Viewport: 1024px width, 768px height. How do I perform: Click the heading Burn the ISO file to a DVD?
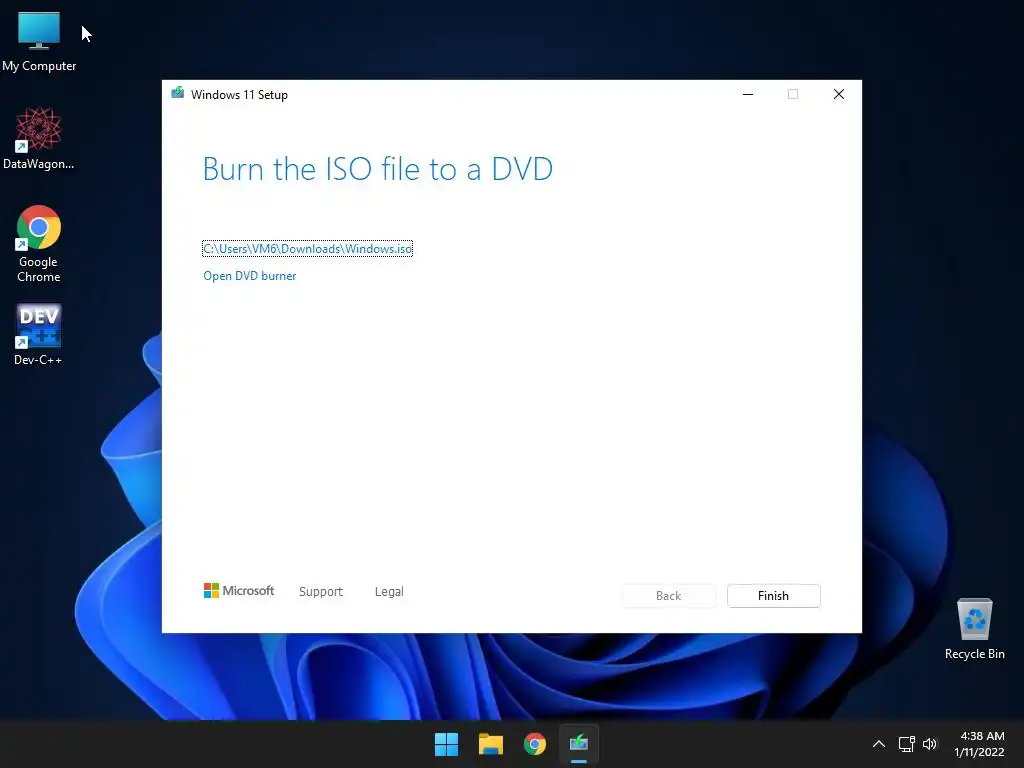tap(377, 169)
